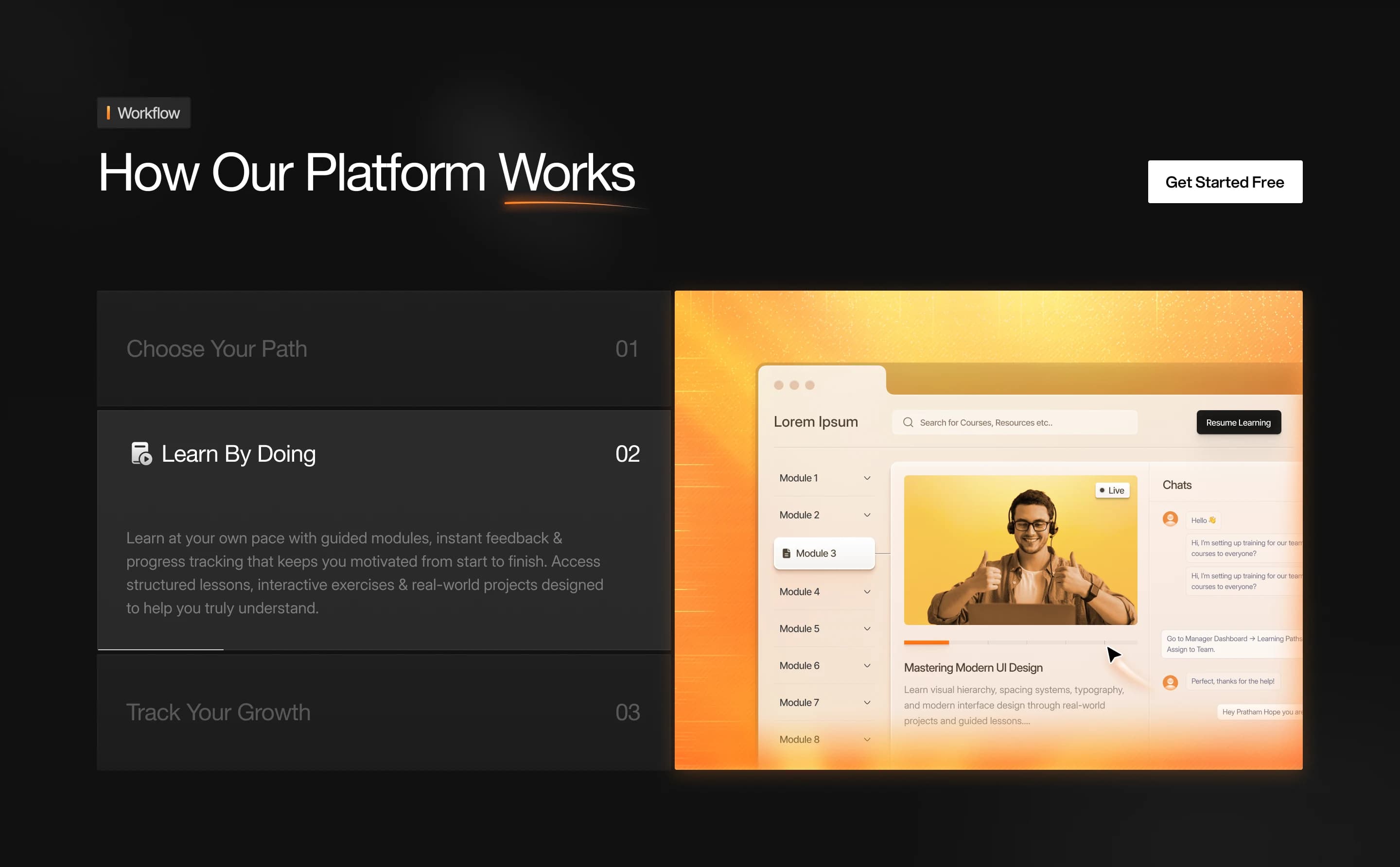Screen dimensions: 1400x867
Task: Click the Search for Courses input field
Action: click(x=1015, y=423)
